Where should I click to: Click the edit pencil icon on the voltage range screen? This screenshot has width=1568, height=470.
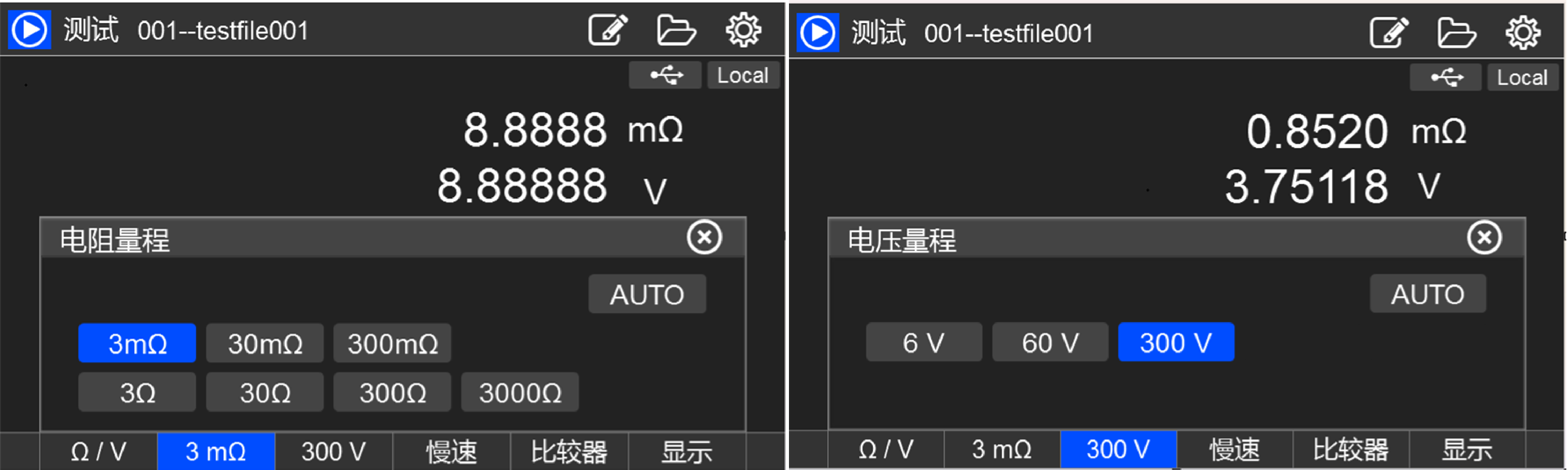(x=1388, y=34)
